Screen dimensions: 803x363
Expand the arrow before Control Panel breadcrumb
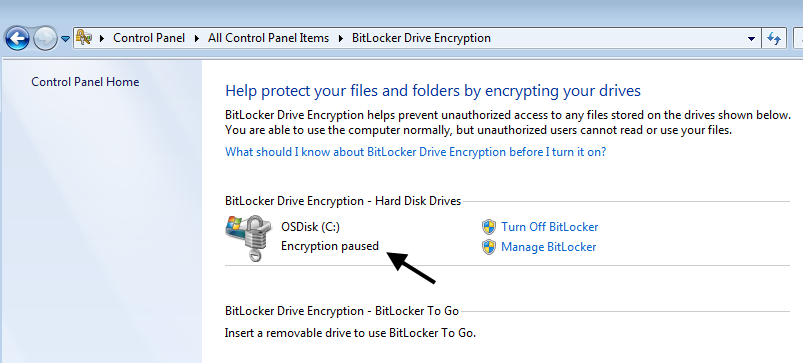[101, 38]
